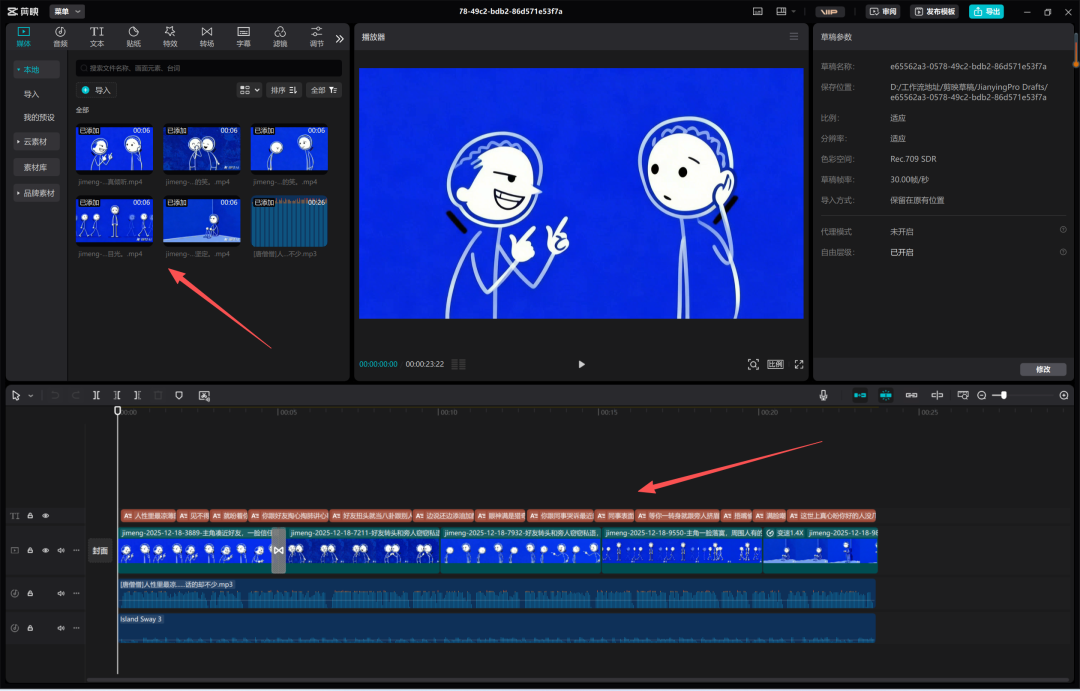Viewport: 1080px width, 691px height.
Task: Toggle visibility of the subtitle text track
Action: click(x=45, y=516)
